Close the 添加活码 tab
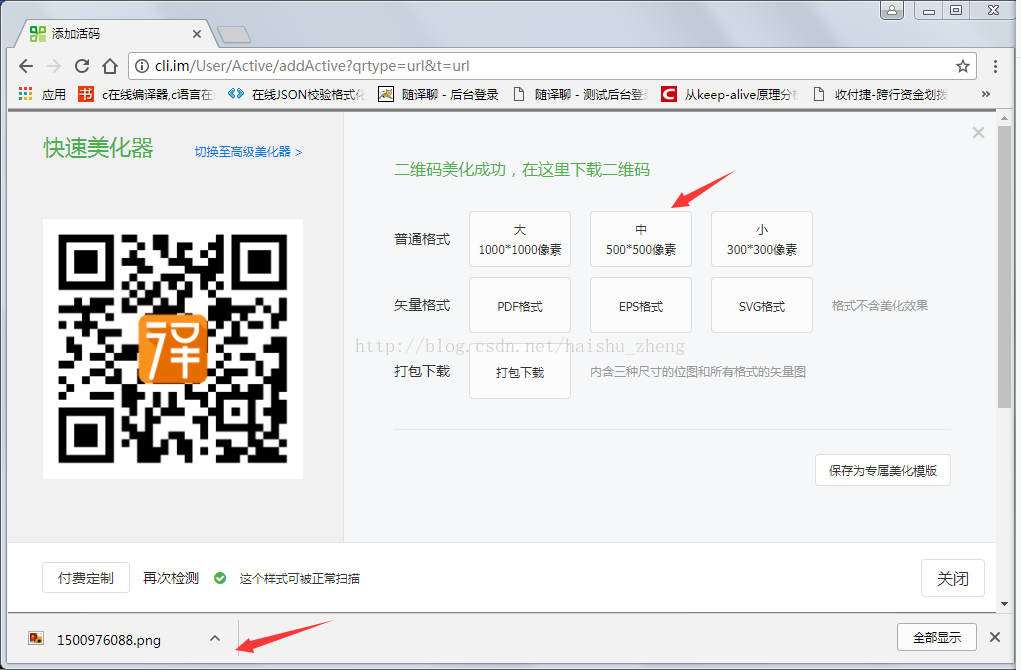Image resolution: width=1021 pixels, height=670 pixels. [x=197, y=34]
